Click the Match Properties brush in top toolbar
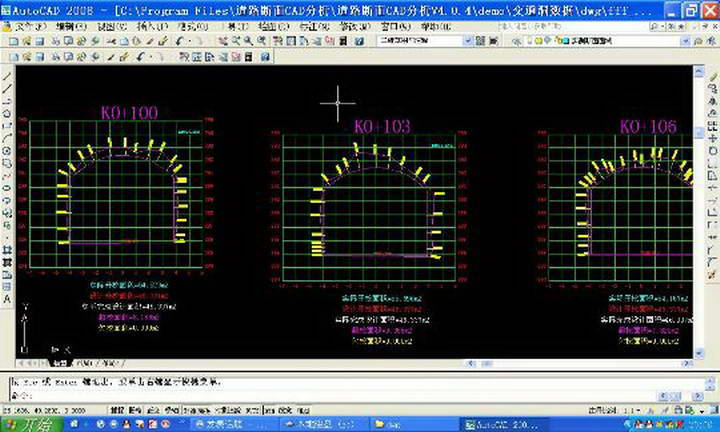The width and height of the screenshot is (720, 432). click(x=151, y=41)
